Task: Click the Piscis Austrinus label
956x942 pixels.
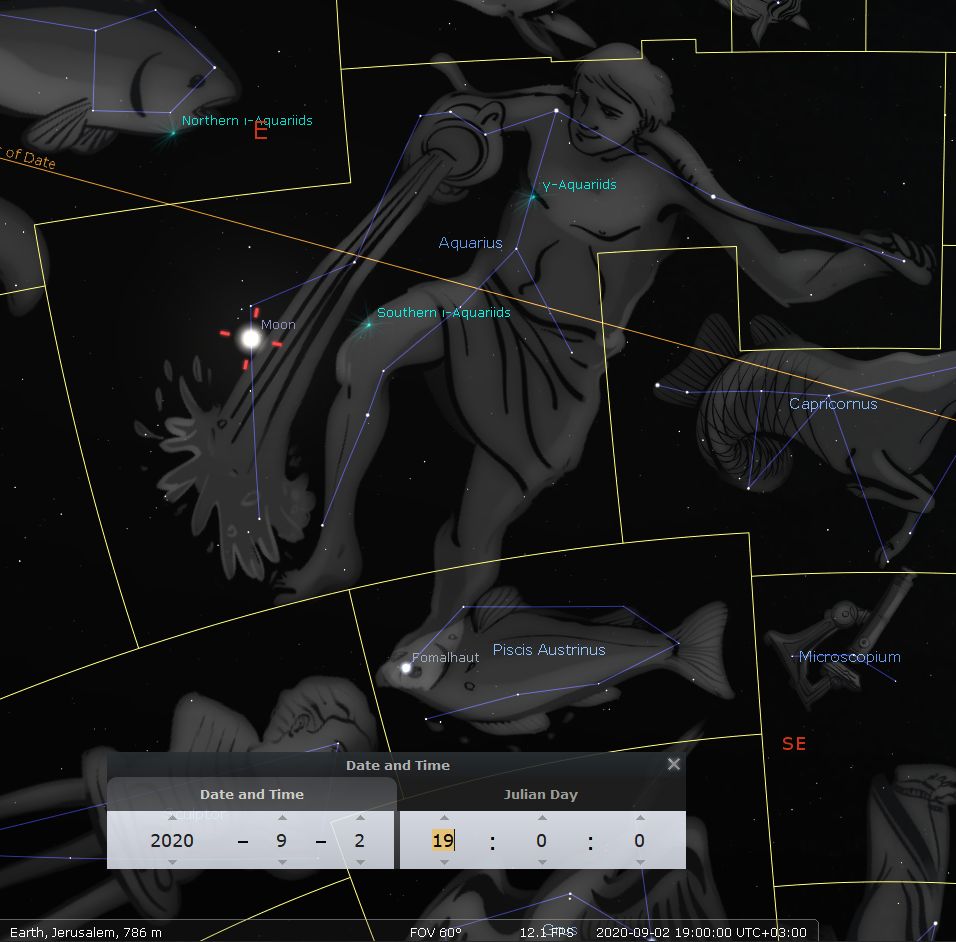Action: 549,650
